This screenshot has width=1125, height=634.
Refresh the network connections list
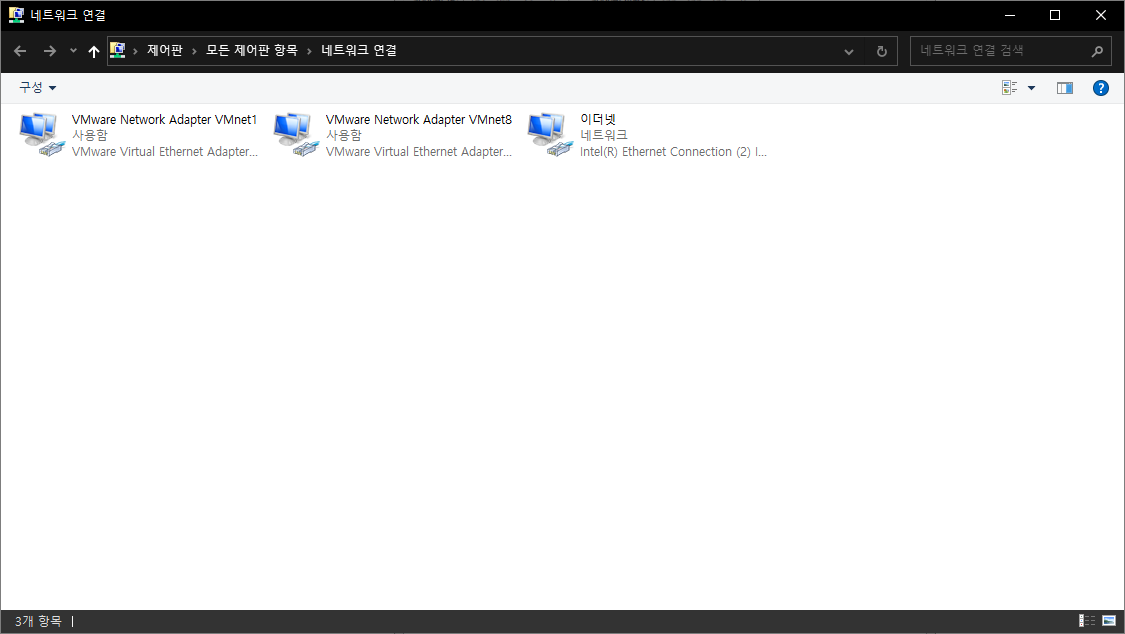882,51
